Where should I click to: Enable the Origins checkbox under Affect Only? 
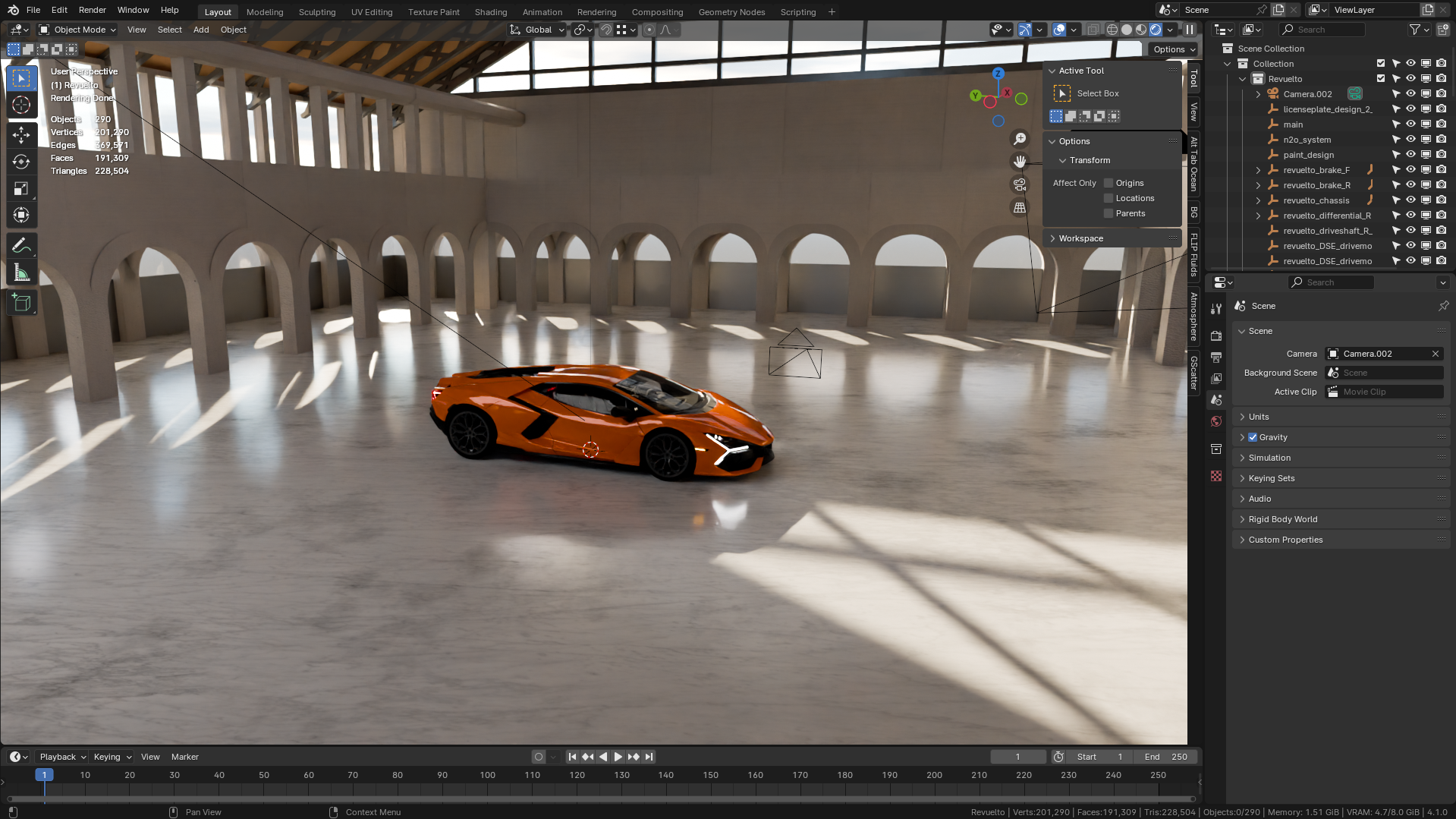(1109, 182)
